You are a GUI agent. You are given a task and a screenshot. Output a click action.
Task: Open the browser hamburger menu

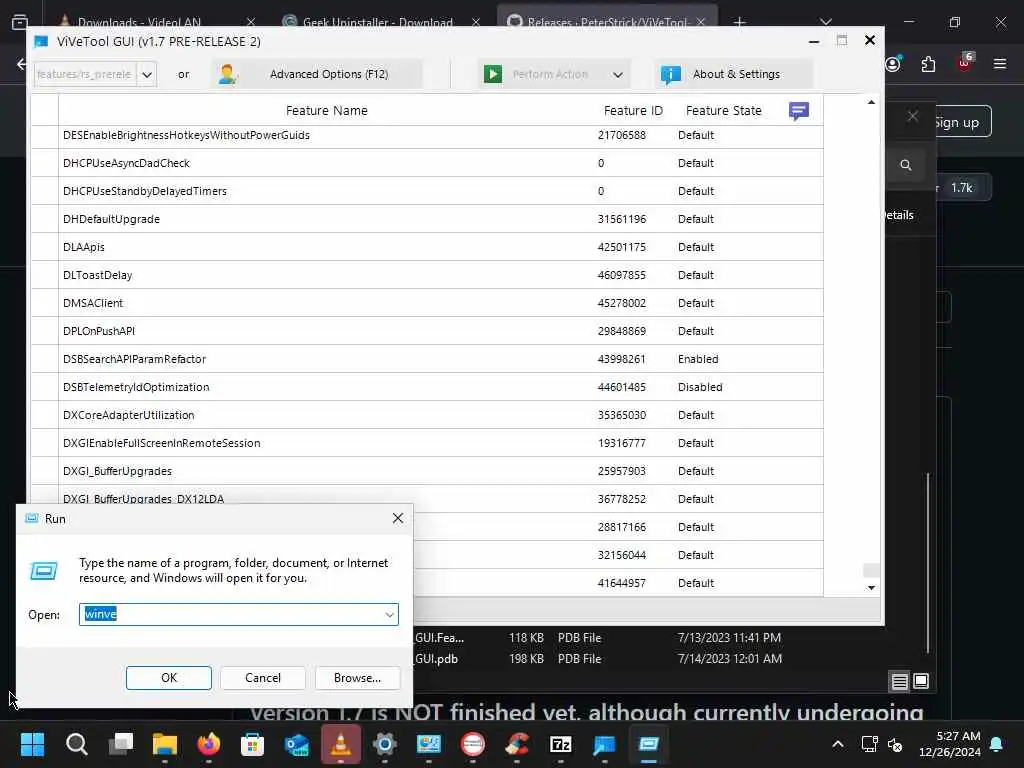pos(1000,64)
